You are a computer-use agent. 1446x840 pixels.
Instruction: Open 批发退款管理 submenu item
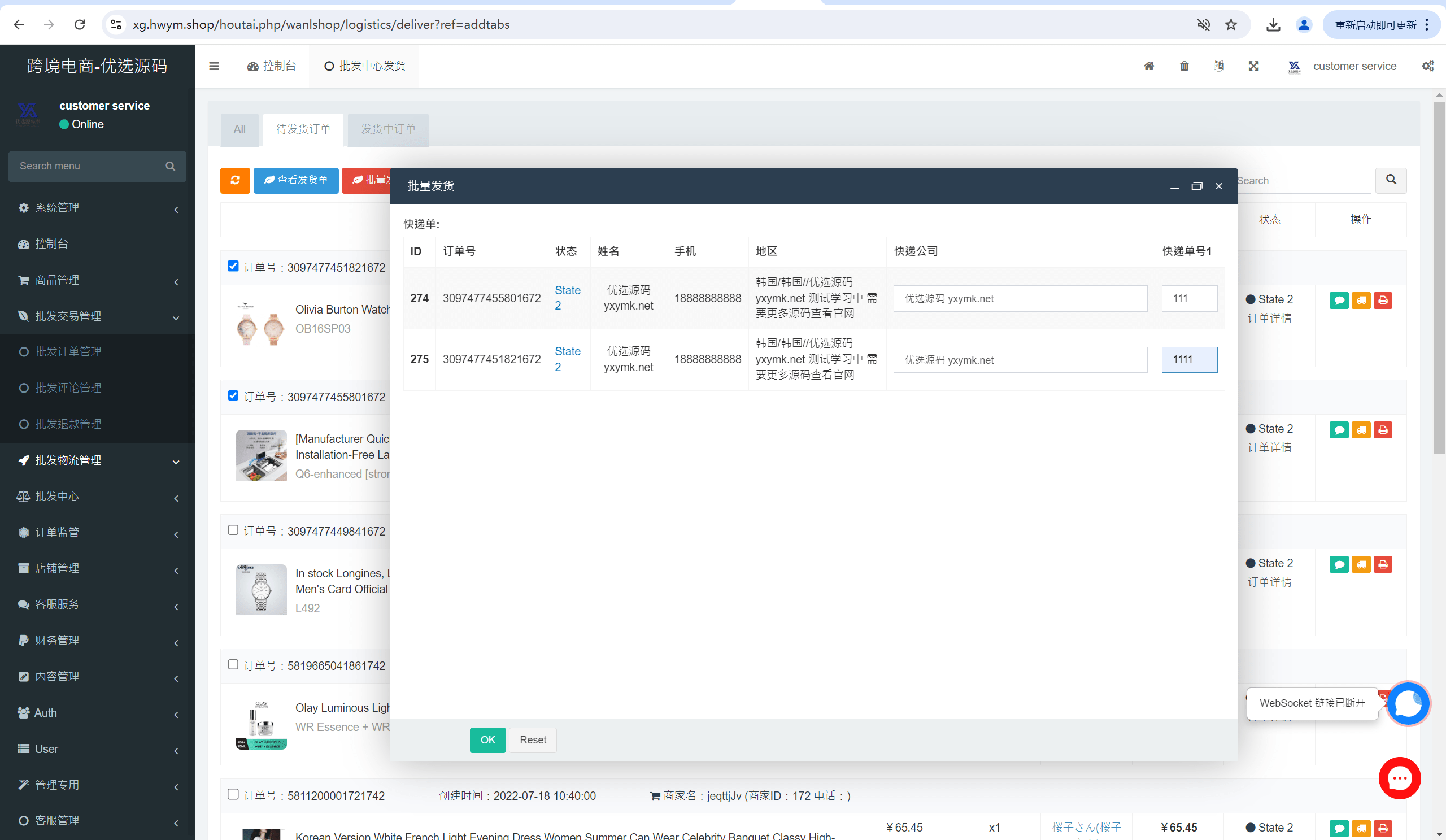pos(98,424)
